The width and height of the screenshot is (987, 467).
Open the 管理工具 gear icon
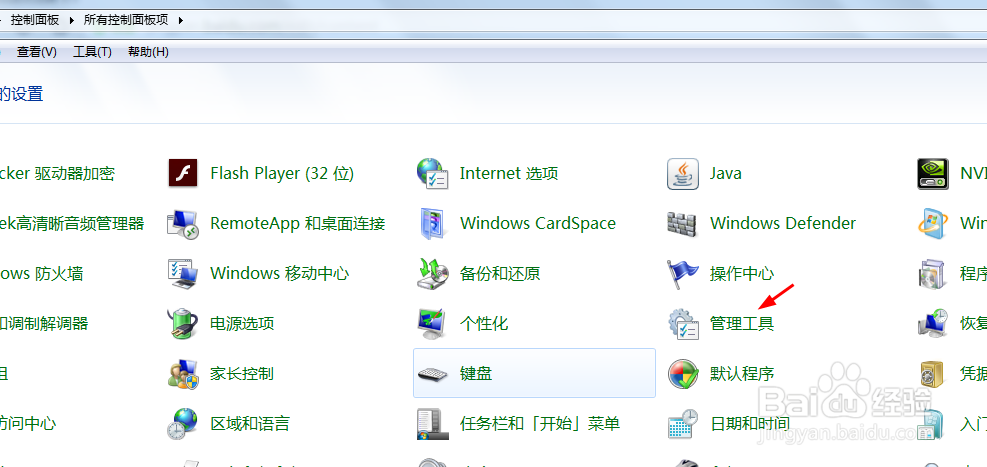pyautogui.click(x=682, y=324)
